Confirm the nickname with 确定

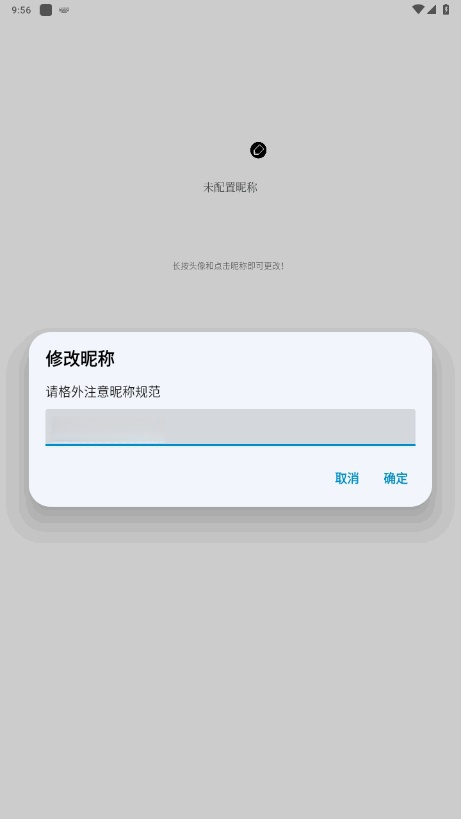396,478
